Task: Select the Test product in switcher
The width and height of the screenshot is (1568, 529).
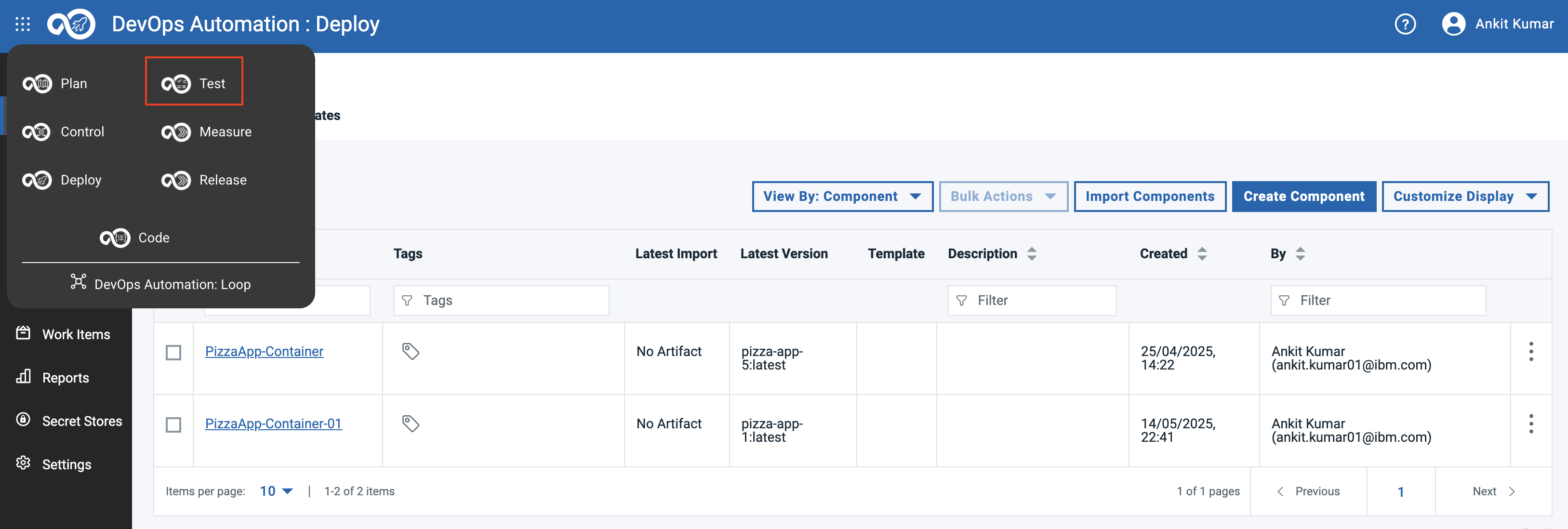Action: [x=194, y=83]
